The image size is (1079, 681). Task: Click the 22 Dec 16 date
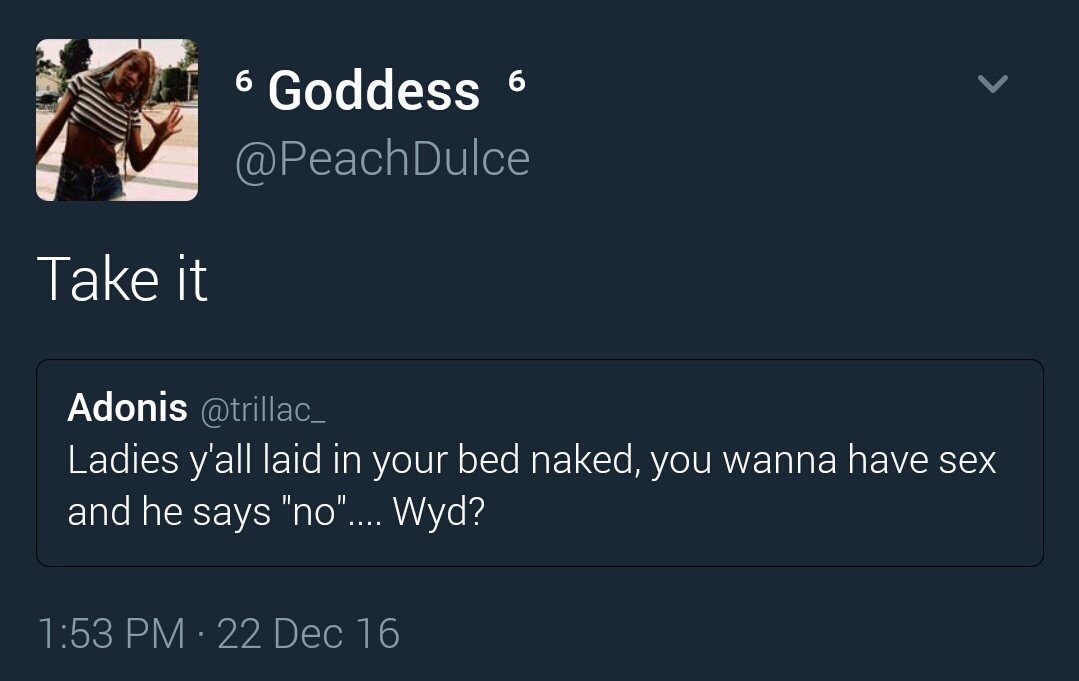pos(308,633)
